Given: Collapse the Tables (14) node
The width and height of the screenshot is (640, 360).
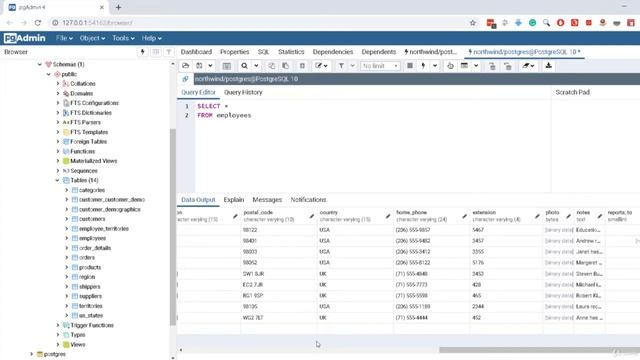Looking at the screenshot, I should point(58,180).
